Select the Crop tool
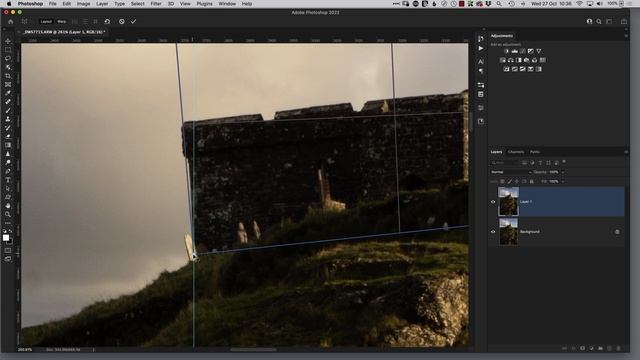This screenshot has height=360, width=640. pyautogui.click(x=8, y=76)
